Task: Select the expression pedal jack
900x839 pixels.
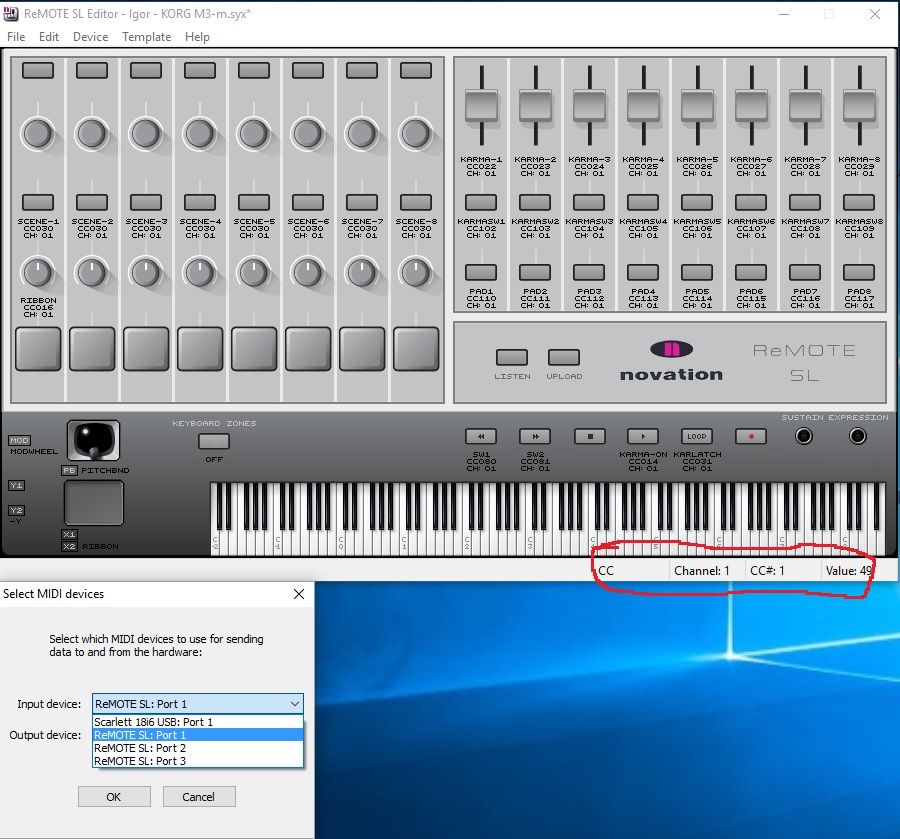Action: pos(858,436)
